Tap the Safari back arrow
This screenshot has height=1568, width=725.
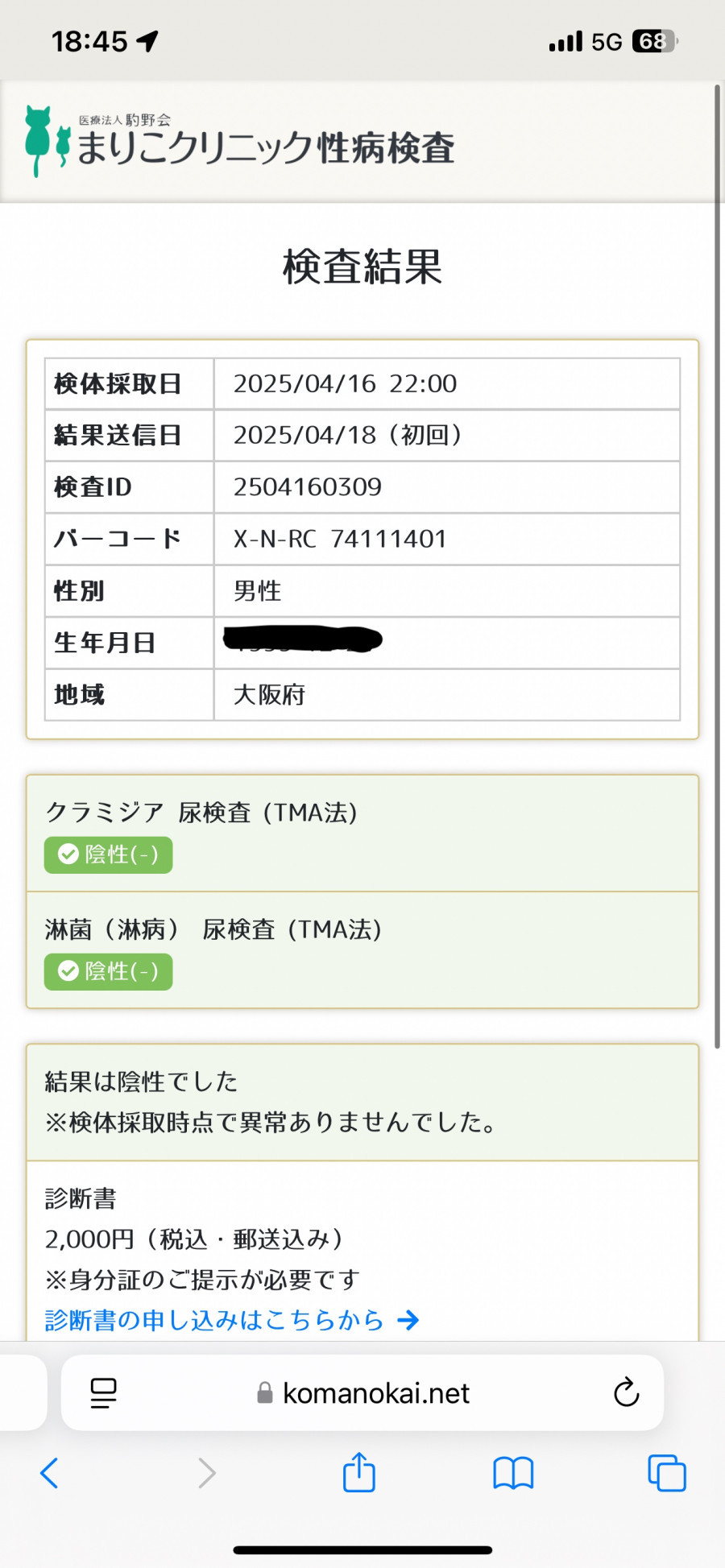coord(49,1473)
